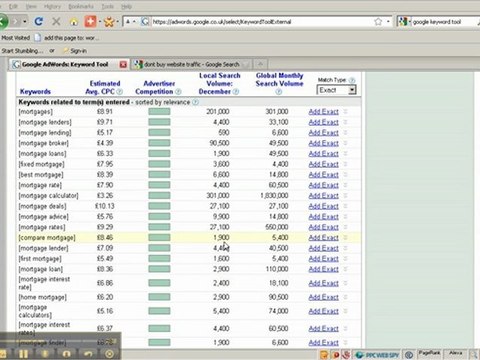Open the History menu
The height and width of the screenshot is (360, 480).
point(52,6)
